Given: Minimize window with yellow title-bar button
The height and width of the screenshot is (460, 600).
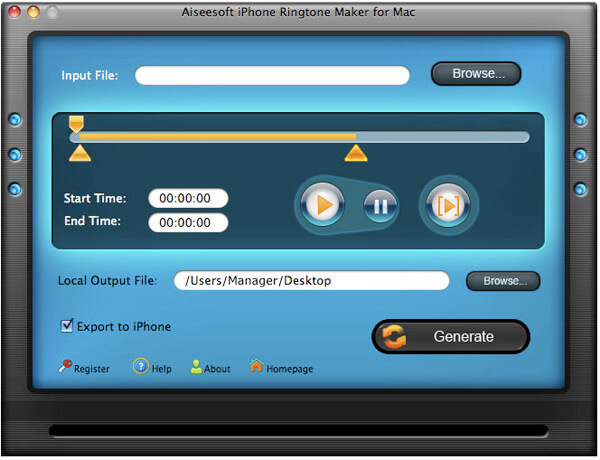Looking at the screenshot, I should (31, 11).
